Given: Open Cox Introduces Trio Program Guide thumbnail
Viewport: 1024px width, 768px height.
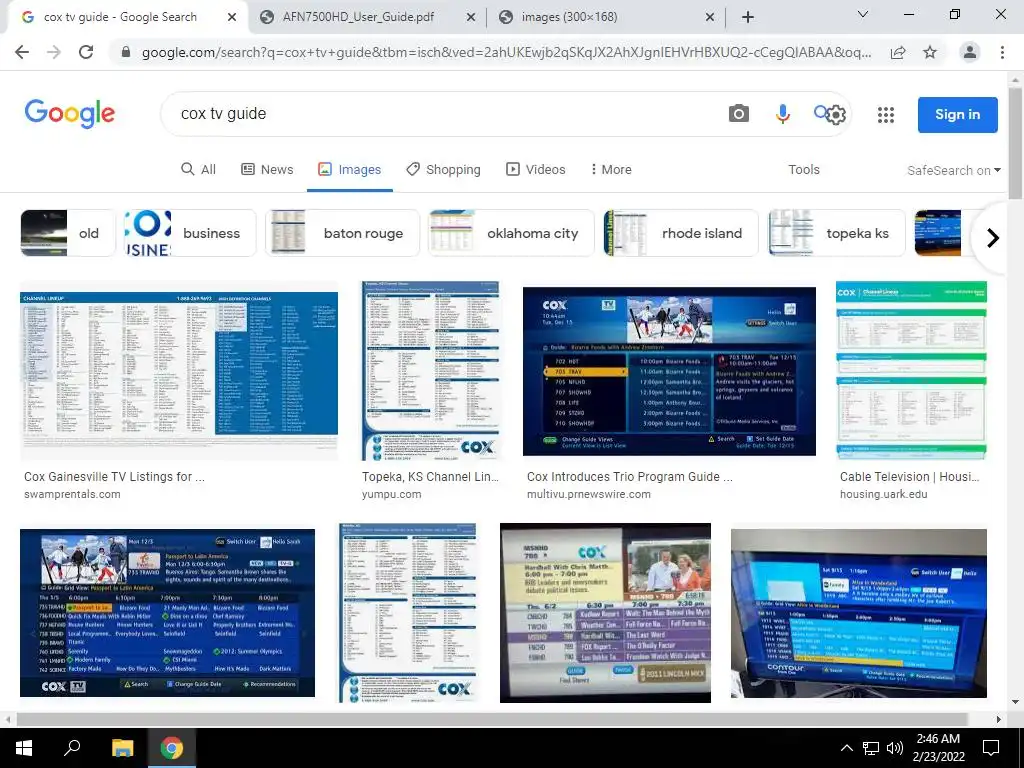Looking at the screenshot, I should pos(669,372).
